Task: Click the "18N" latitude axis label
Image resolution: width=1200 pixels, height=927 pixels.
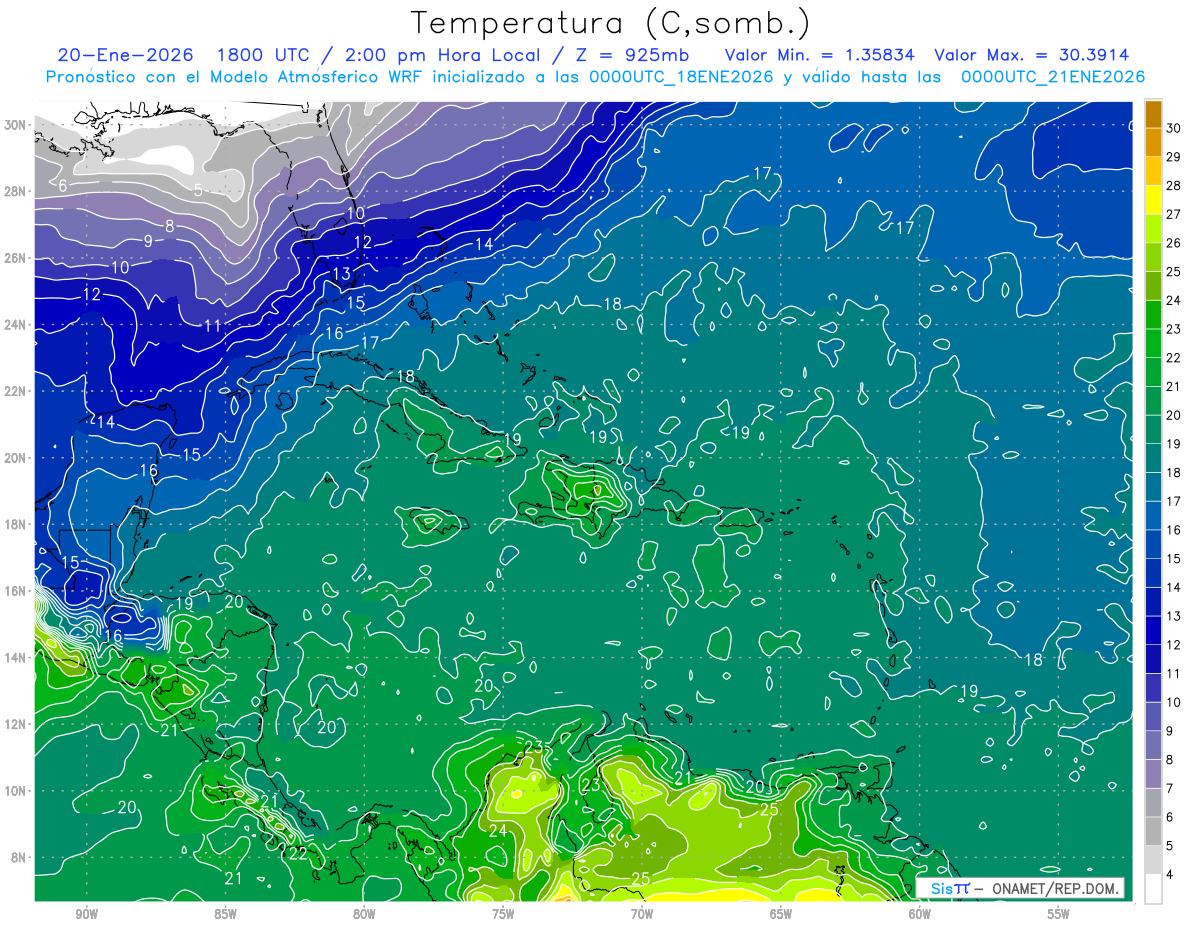Action: 15,524
